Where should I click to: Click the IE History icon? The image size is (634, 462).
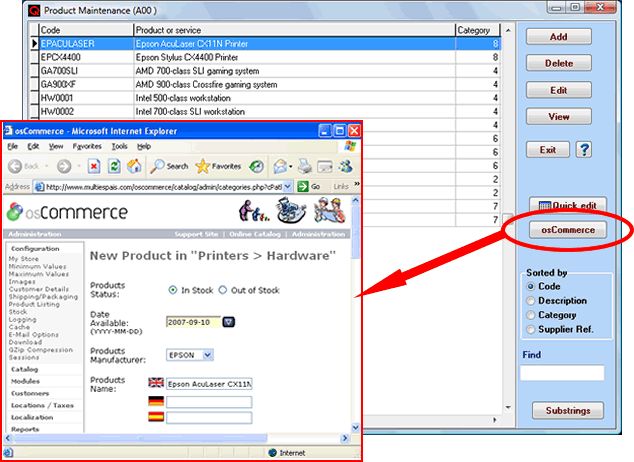(x=256, y=166)
